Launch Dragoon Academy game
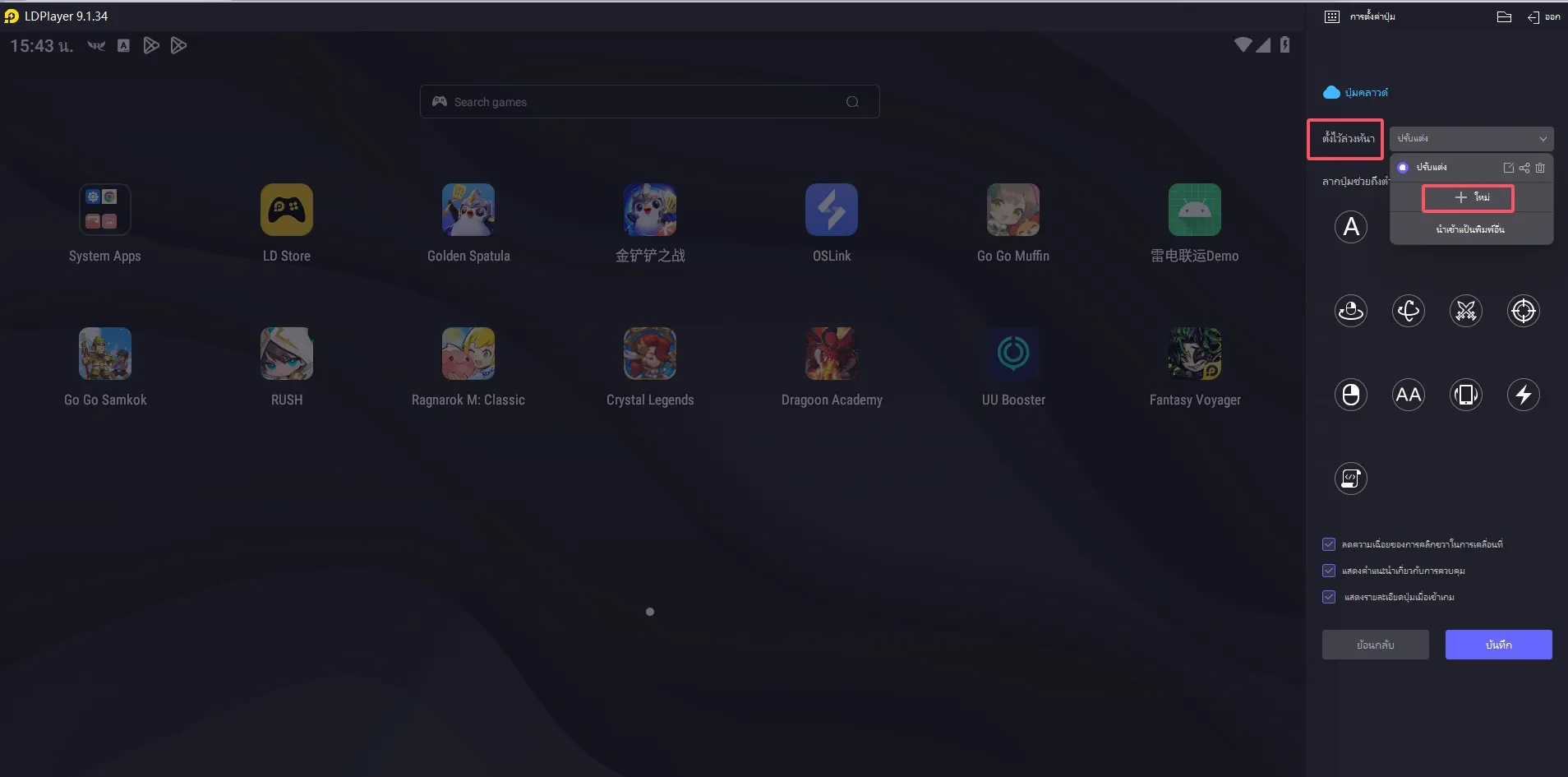 (x=832, y=354)
